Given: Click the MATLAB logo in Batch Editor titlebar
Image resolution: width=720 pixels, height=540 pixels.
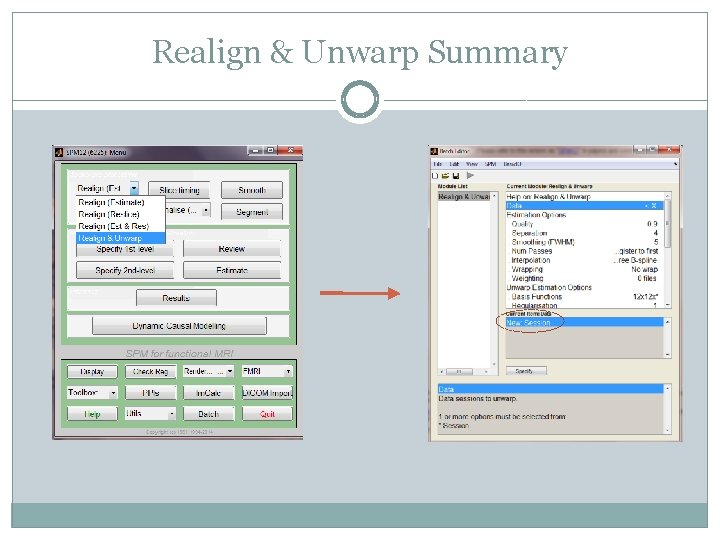Looking at the screenshot, I should click(x=434, y=151).
